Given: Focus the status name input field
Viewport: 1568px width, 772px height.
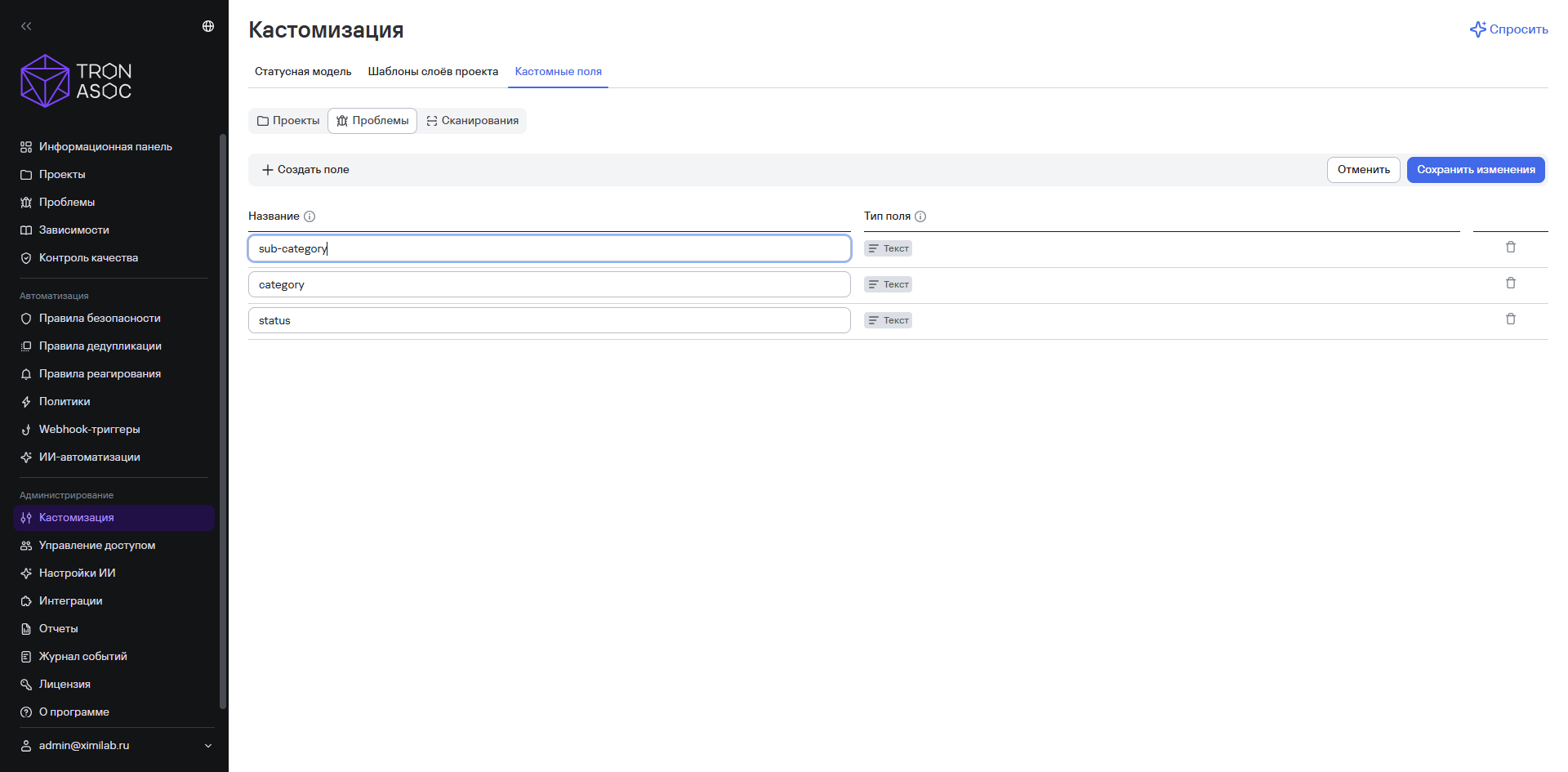Looking at the screenshot, I should pyautogui.click(x=549, y=320).
